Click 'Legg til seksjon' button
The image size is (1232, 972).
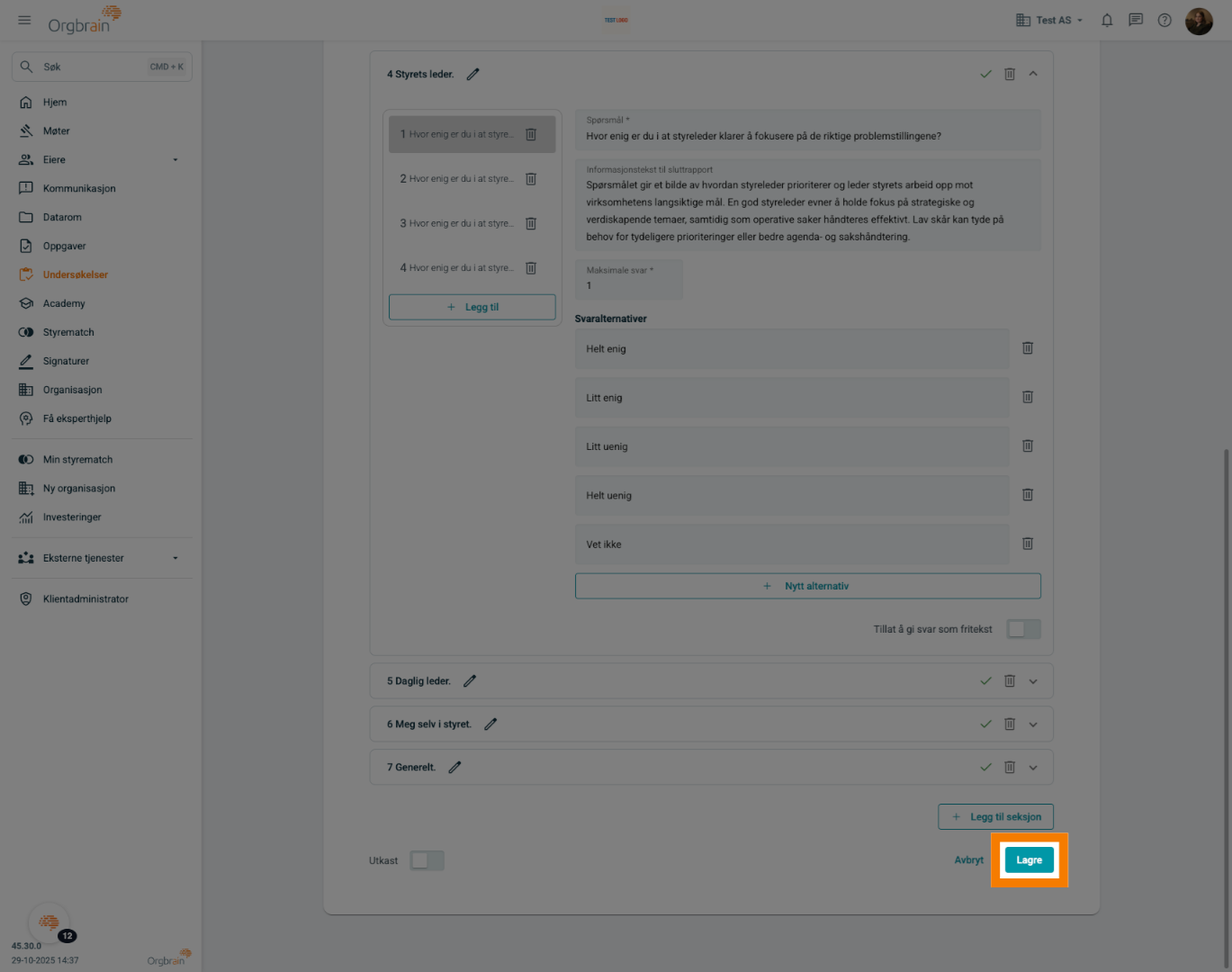tap(995, 816)
